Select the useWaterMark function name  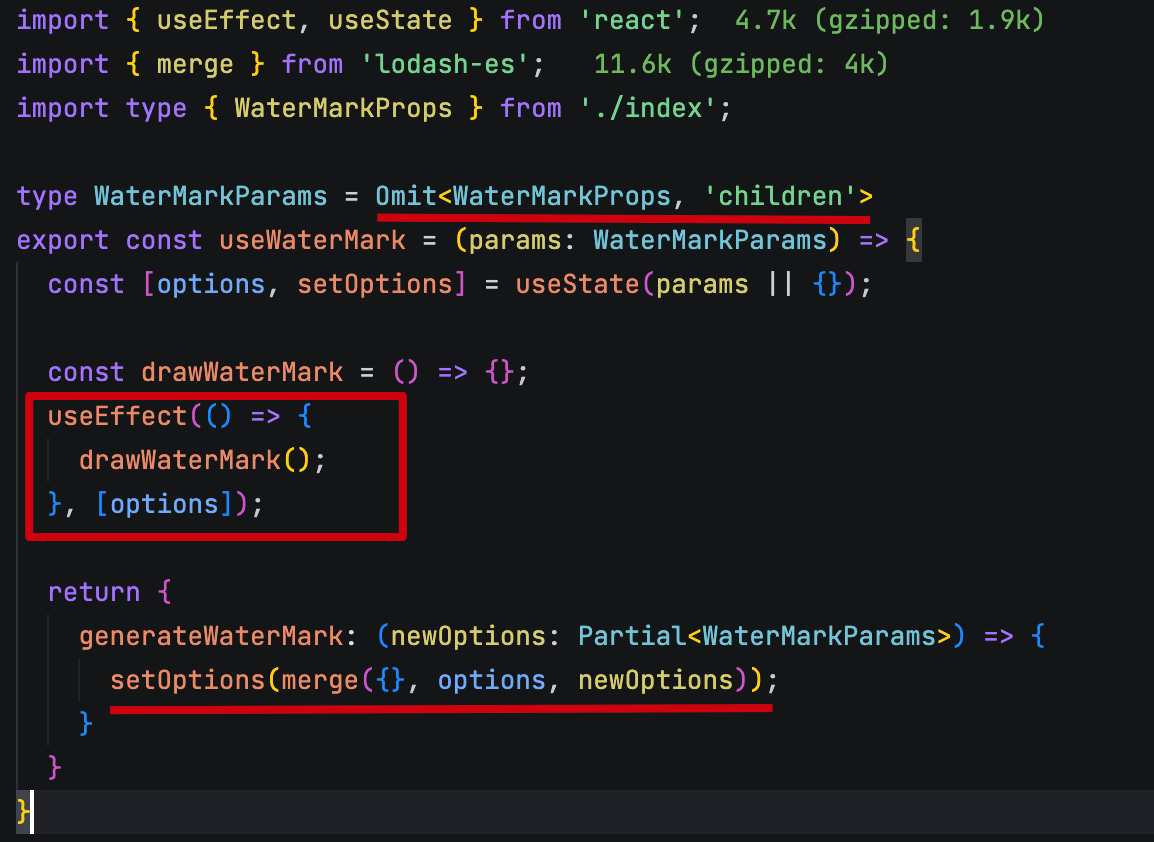312,240
